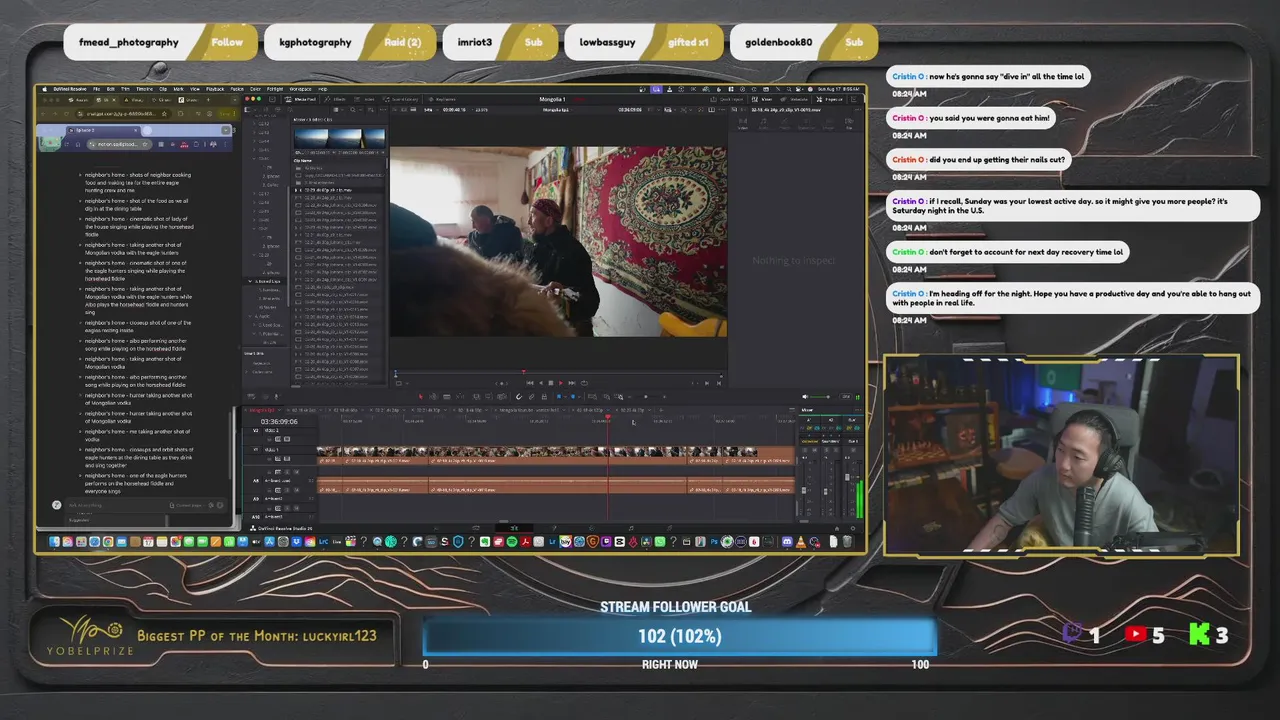Select the first media pool clip thumbnail
1280x720 pixels.
coord(312,137)
